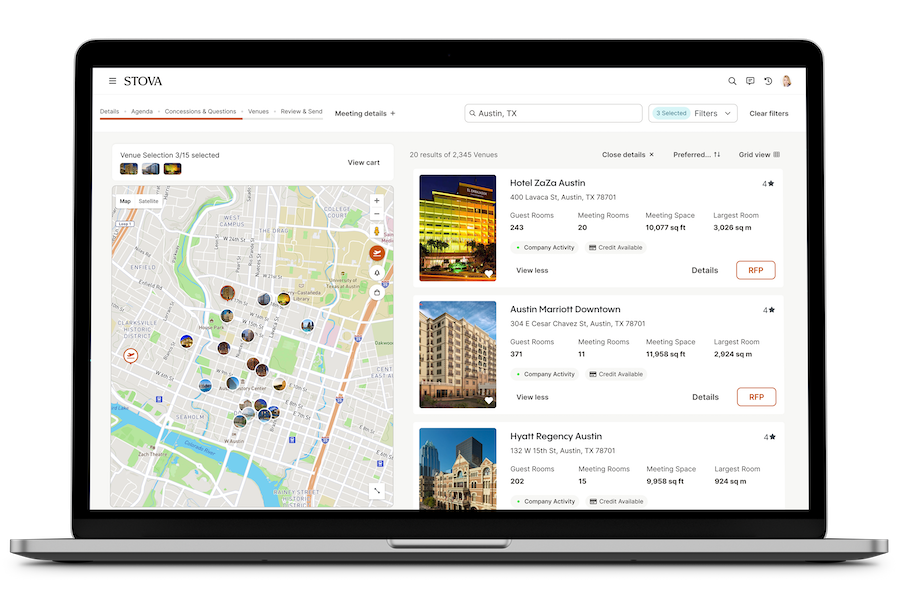
Task: Select the Street View pegman icon
Action: coord(377,231)
